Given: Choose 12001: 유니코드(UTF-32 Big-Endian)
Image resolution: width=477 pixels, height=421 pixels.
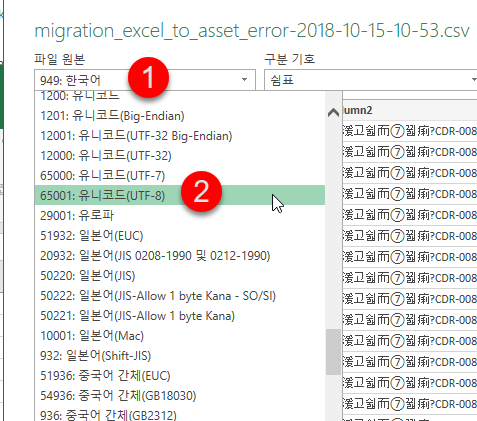Looking at the screenshot, I should point(180,136).
